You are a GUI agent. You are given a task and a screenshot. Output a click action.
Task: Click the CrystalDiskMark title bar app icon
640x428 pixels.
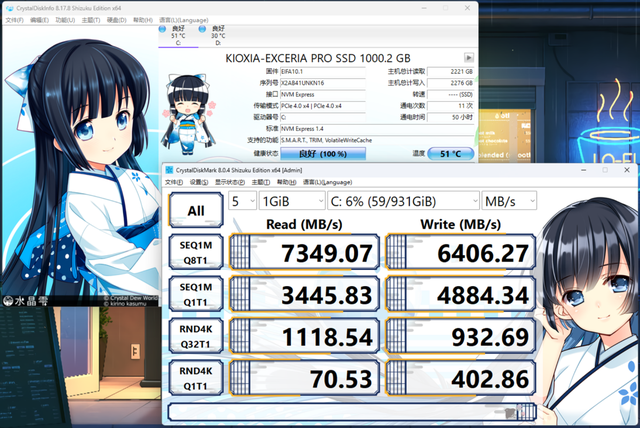coord(169,170)
